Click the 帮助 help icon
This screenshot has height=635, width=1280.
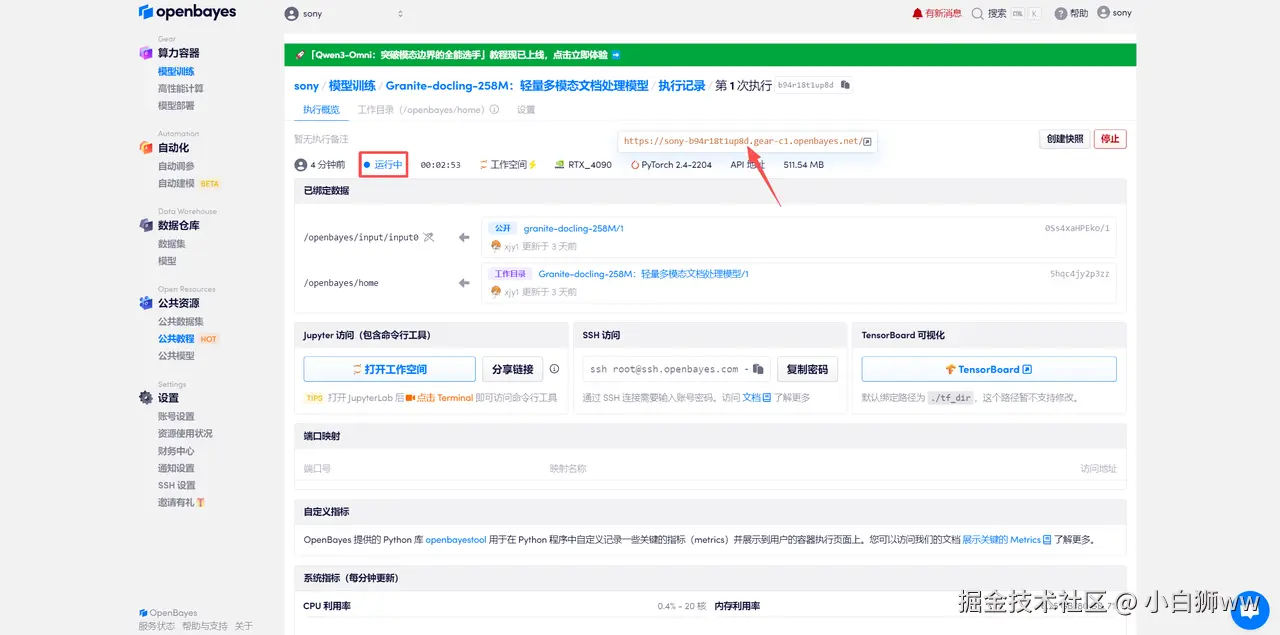pyautogui.click(x=1062, y=14)
